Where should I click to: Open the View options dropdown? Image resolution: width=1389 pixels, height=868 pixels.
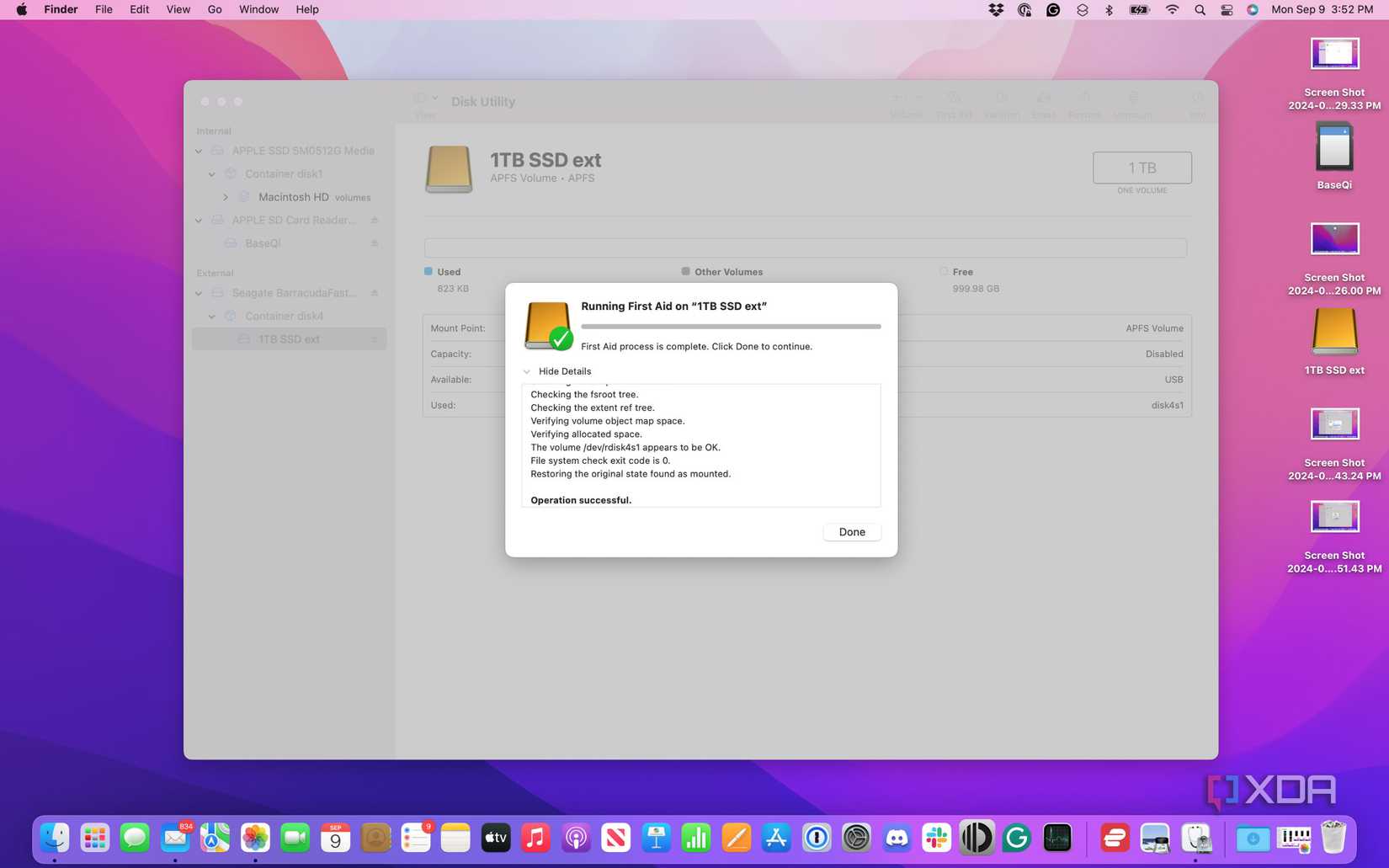[x=427, y=99]
